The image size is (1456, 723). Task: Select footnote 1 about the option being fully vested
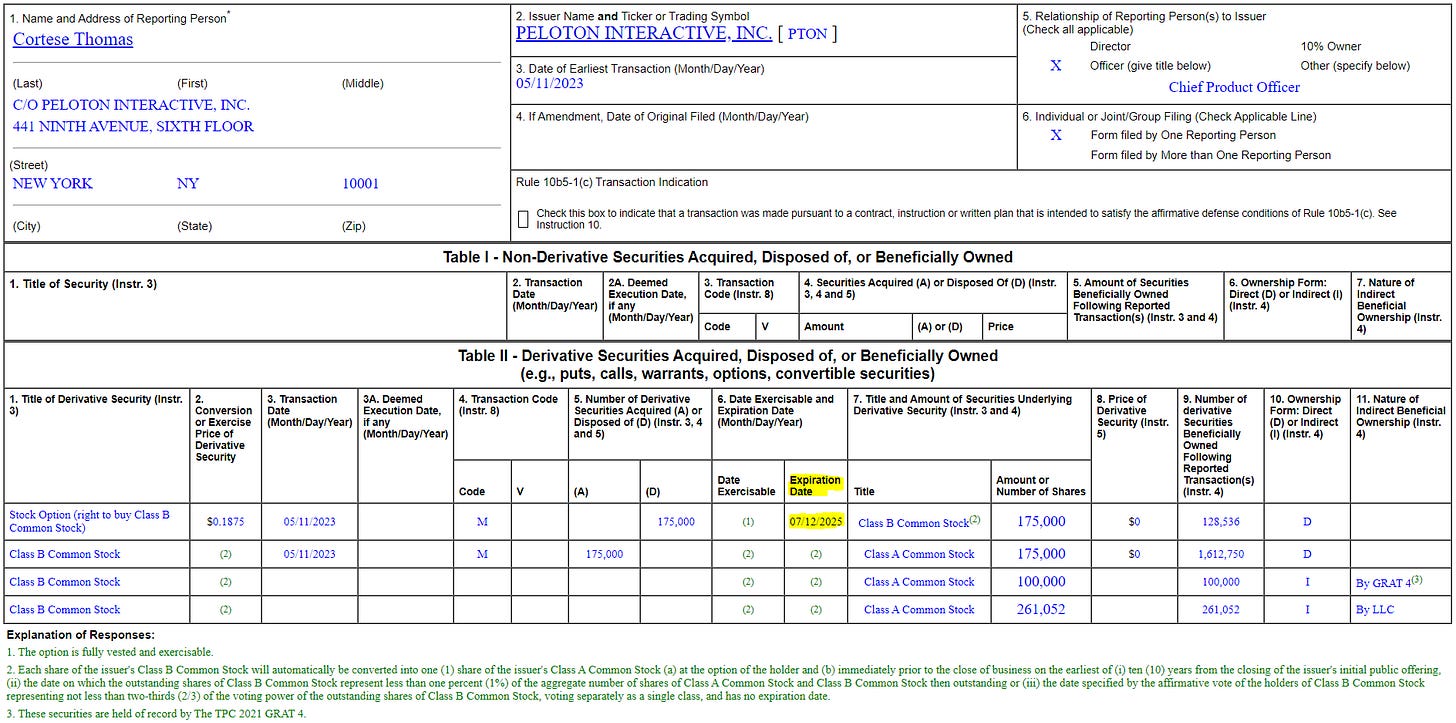pyautogui.click(x=109, y=652)
